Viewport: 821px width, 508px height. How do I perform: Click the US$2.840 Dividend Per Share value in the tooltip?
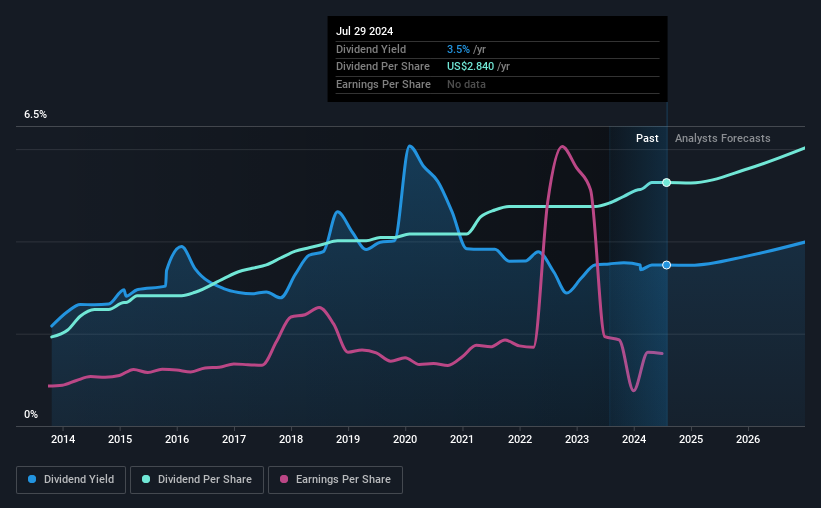(470, 67)
